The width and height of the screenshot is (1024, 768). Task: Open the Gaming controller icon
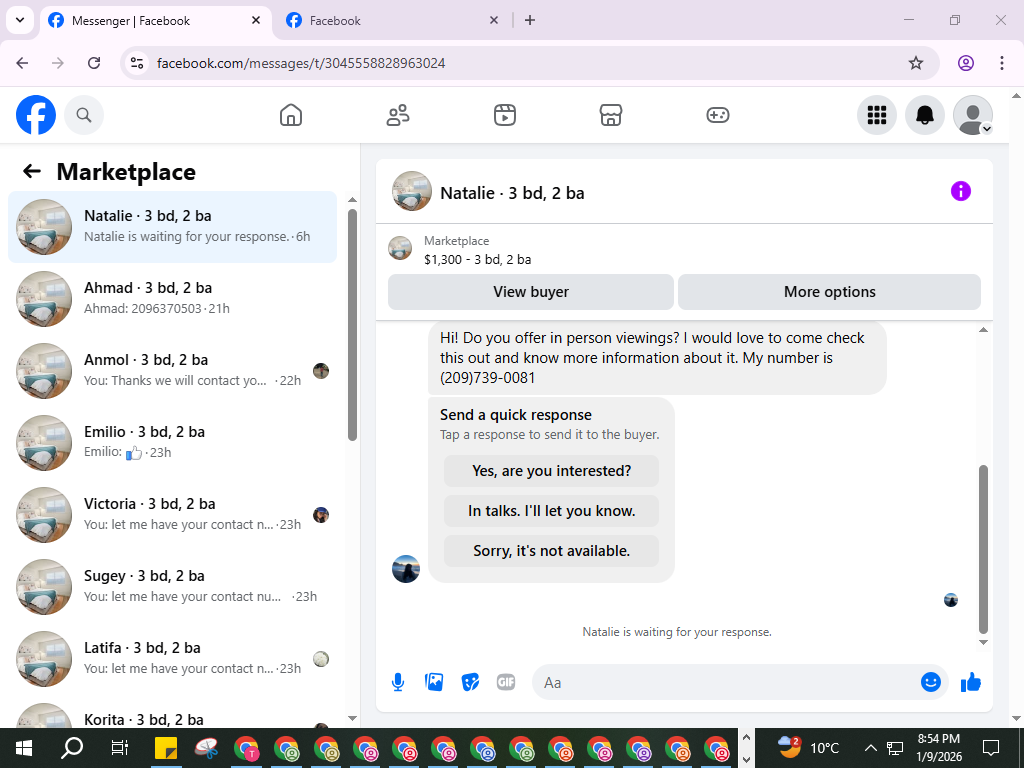[x=718, y=115]
